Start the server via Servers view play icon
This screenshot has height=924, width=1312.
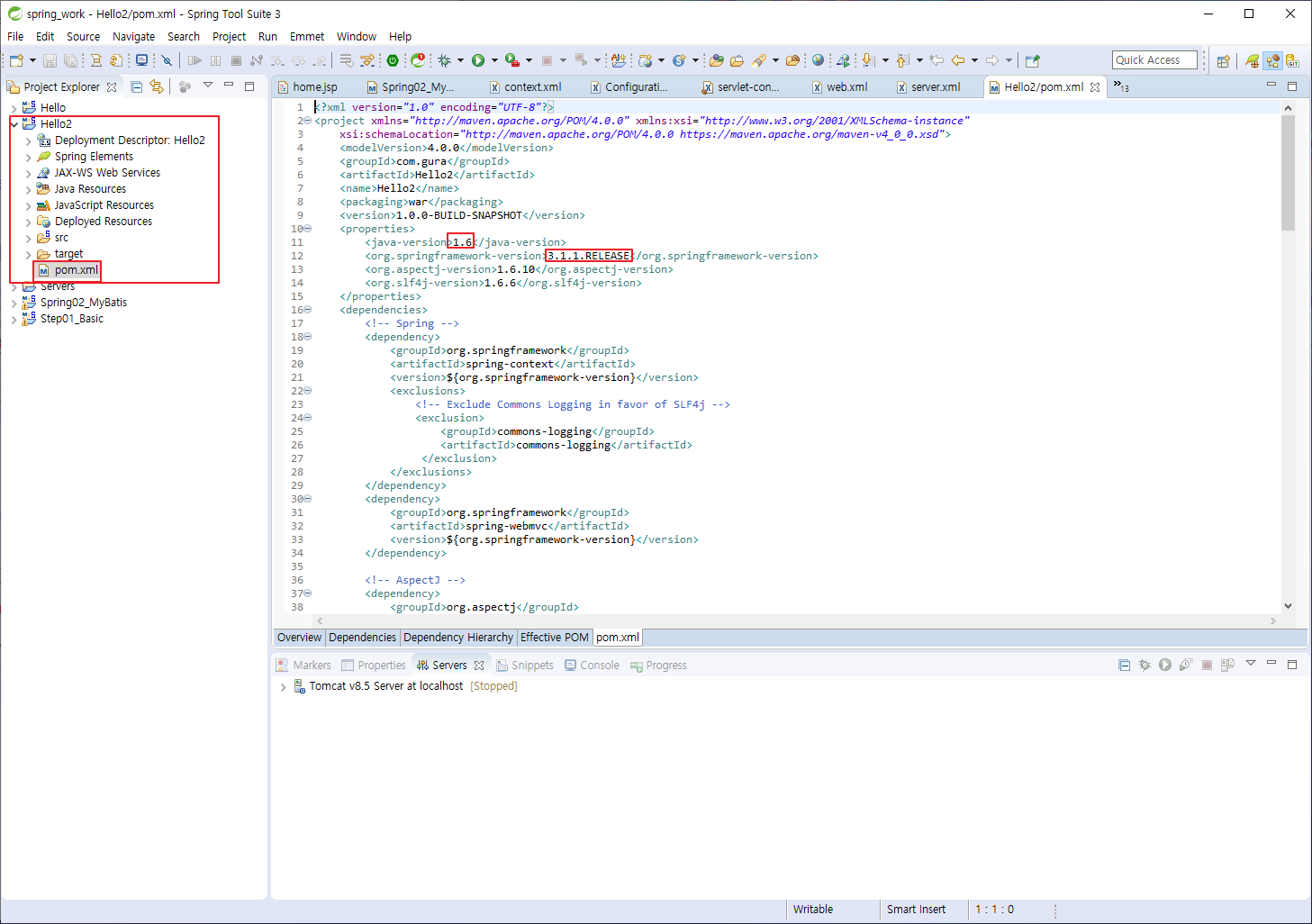tap(1165, 665)
